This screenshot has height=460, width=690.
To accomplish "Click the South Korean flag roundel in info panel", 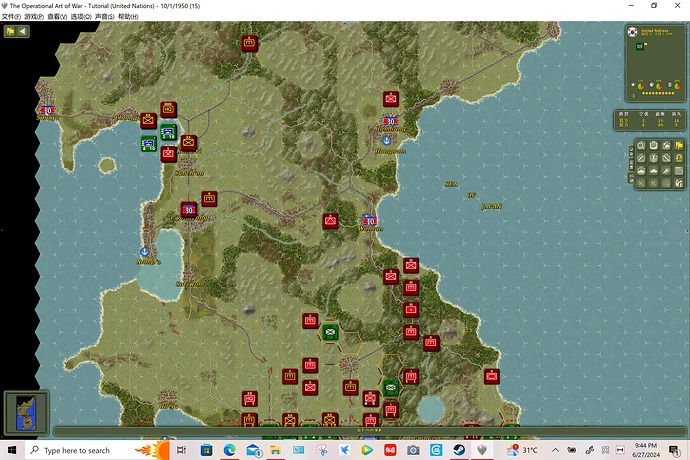I will (633, 32).
